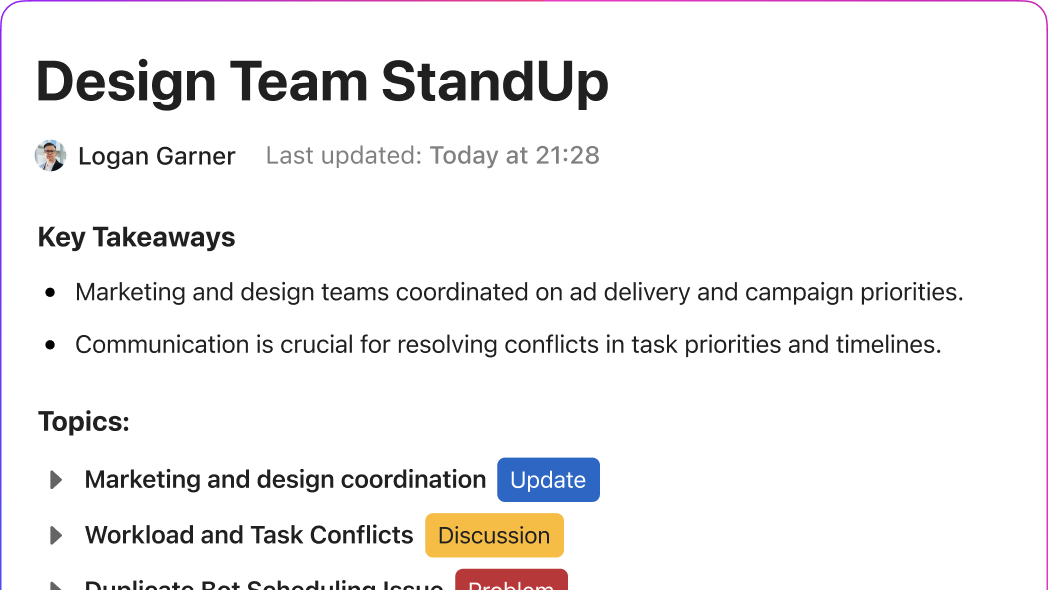Screen dimensions: 1048x590
Task: Click the Topics heading
Action: tap(84, 422)
